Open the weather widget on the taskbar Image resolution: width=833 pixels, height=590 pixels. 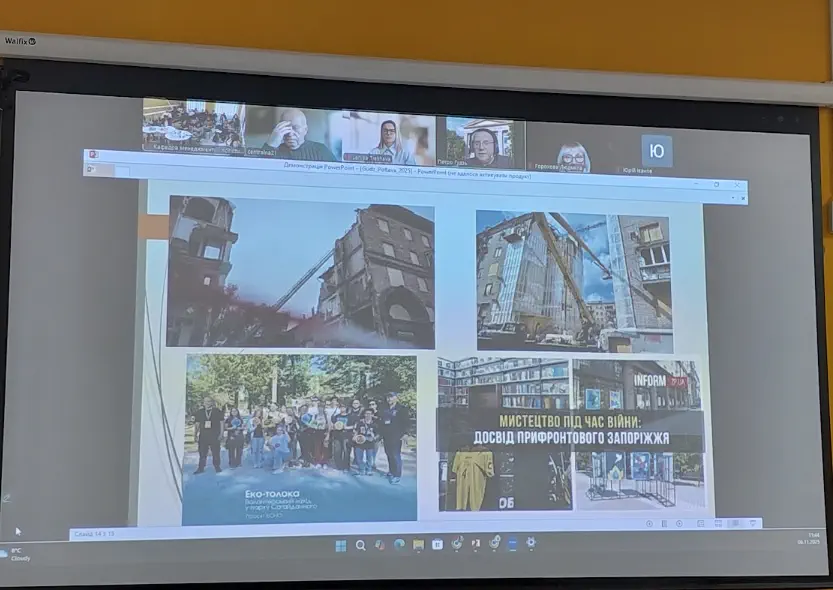pos(16,555)
